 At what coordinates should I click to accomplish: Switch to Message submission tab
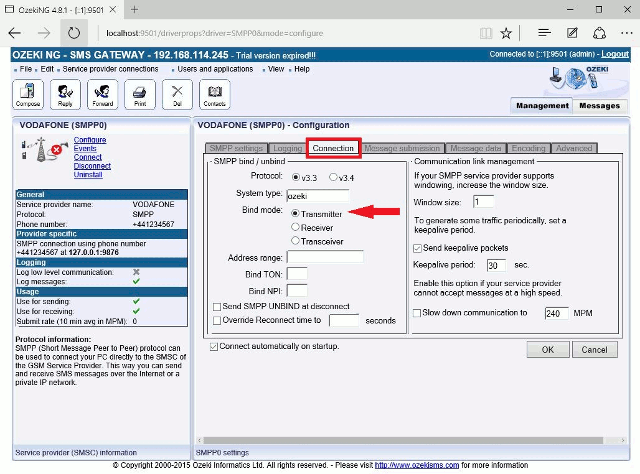(402, 148)
